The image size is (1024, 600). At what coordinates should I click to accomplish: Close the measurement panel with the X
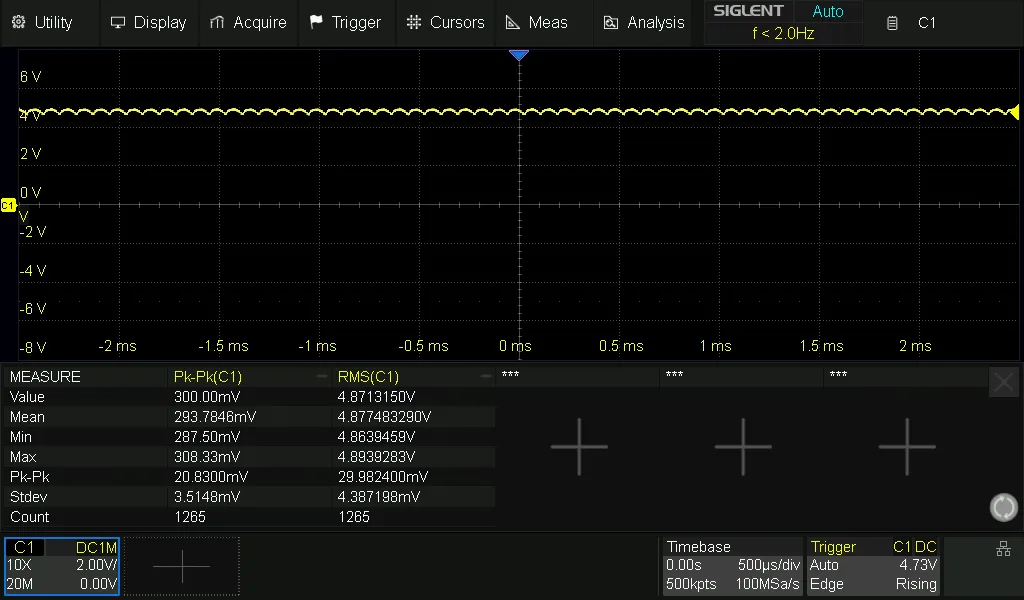point(1003,381)
